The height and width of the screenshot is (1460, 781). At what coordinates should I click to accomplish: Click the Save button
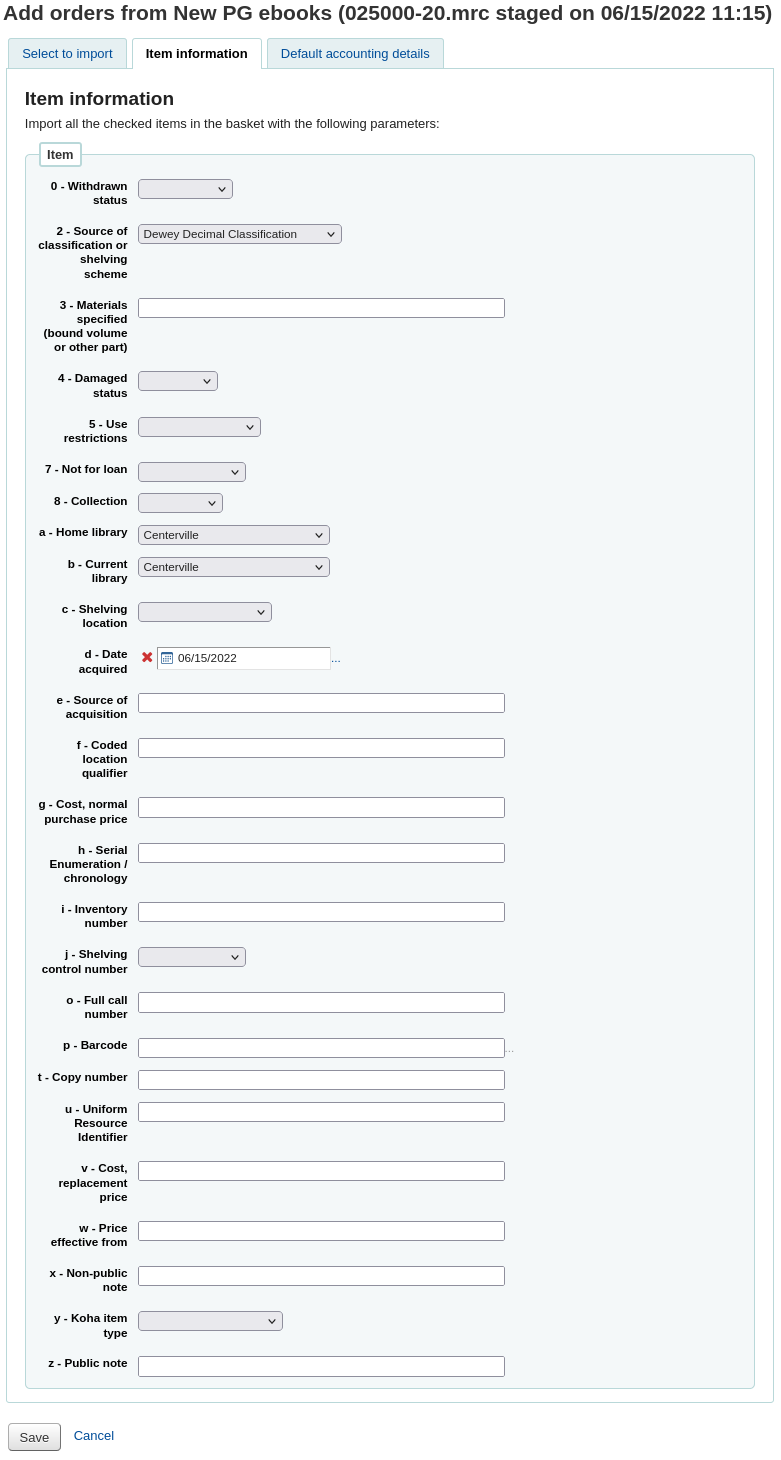[34, 1437]
